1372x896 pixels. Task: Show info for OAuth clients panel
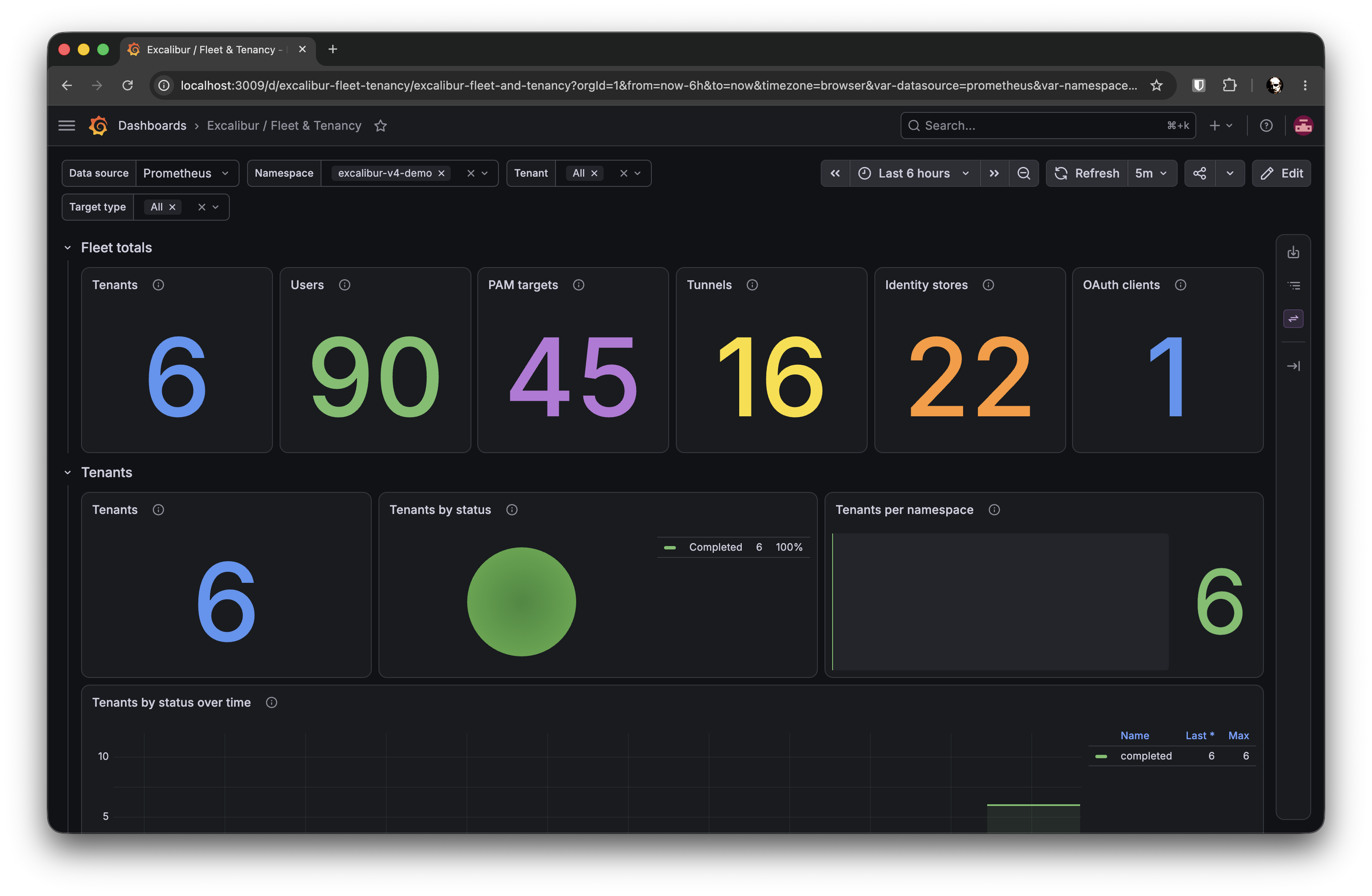point(1181,284)
